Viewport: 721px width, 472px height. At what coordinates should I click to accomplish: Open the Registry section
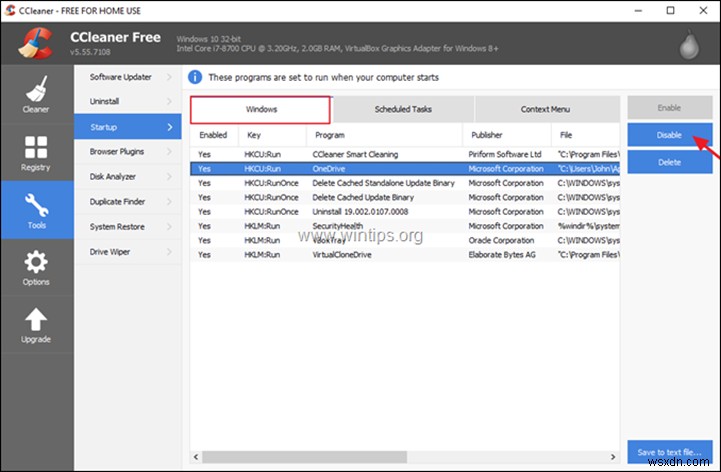(x=36, y=153)
